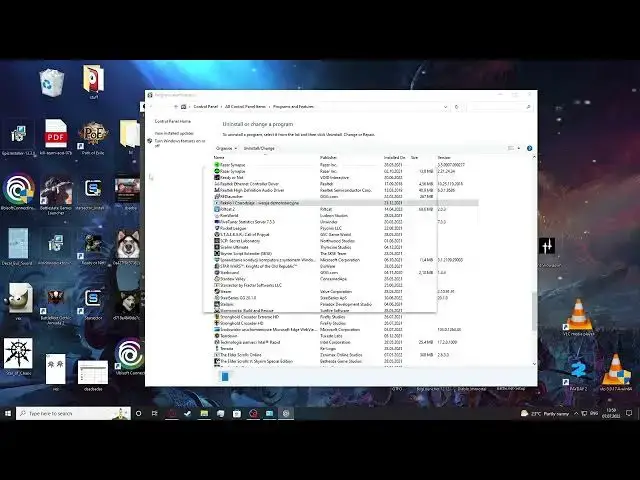Sort list by Name column header
This screenshot has height=480, width=640.
point(219,157)
